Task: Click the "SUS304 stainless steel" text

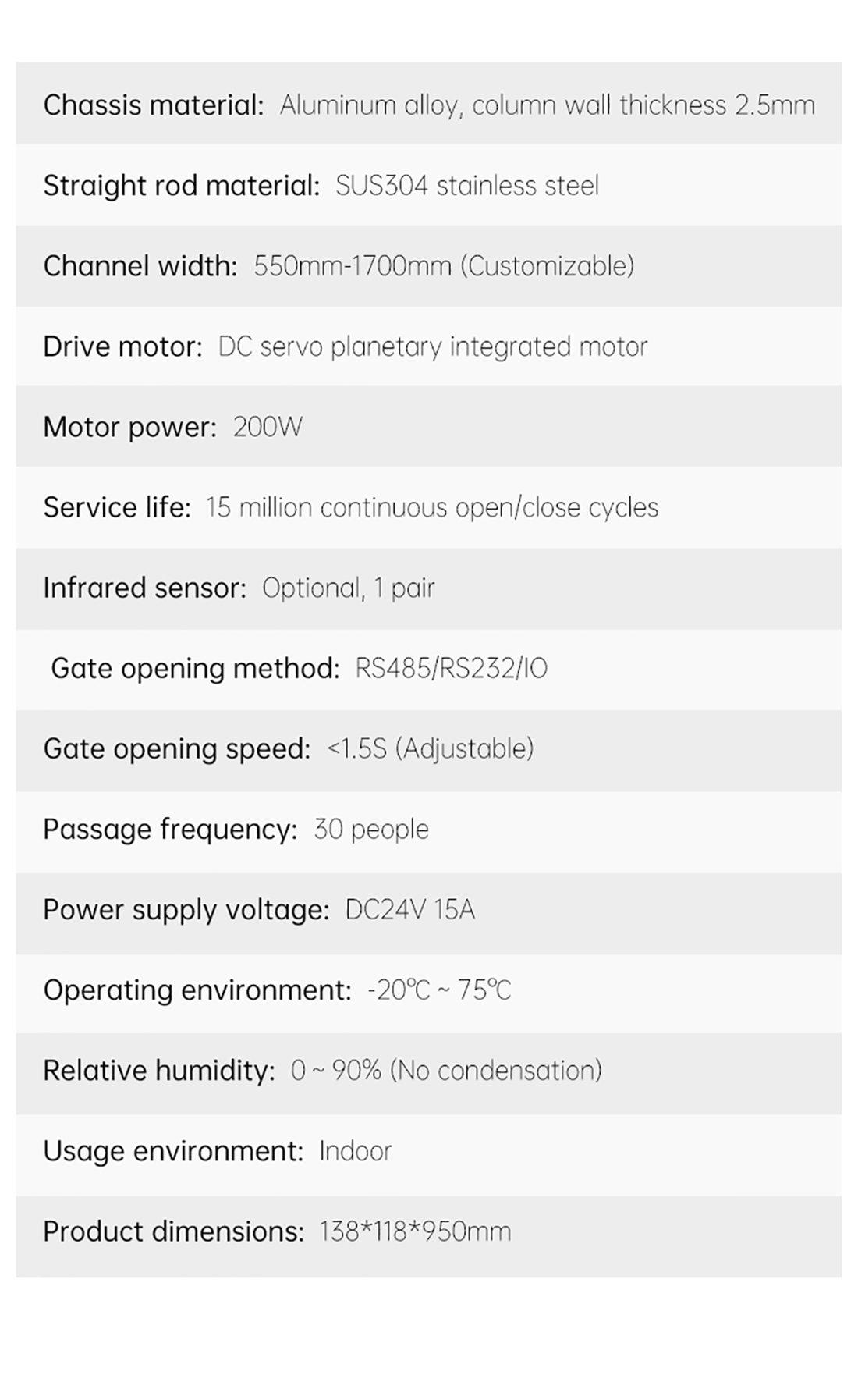Action: pos(466,186)
